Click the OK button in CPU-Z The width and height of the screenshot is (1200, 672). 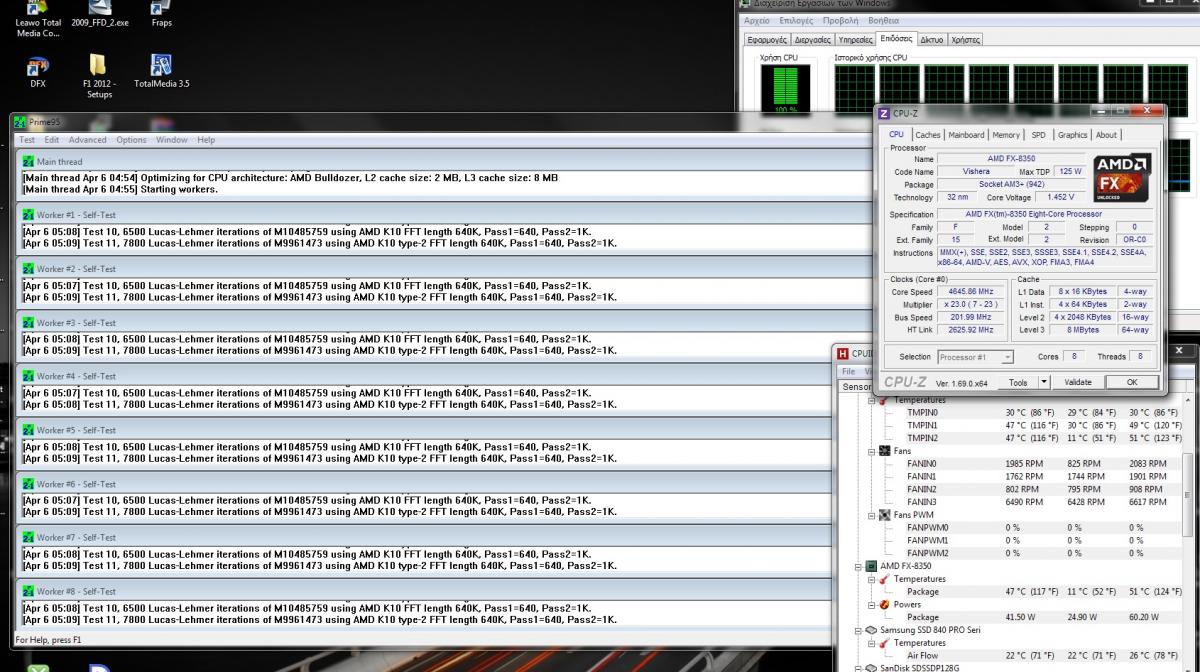point(1131,382)
